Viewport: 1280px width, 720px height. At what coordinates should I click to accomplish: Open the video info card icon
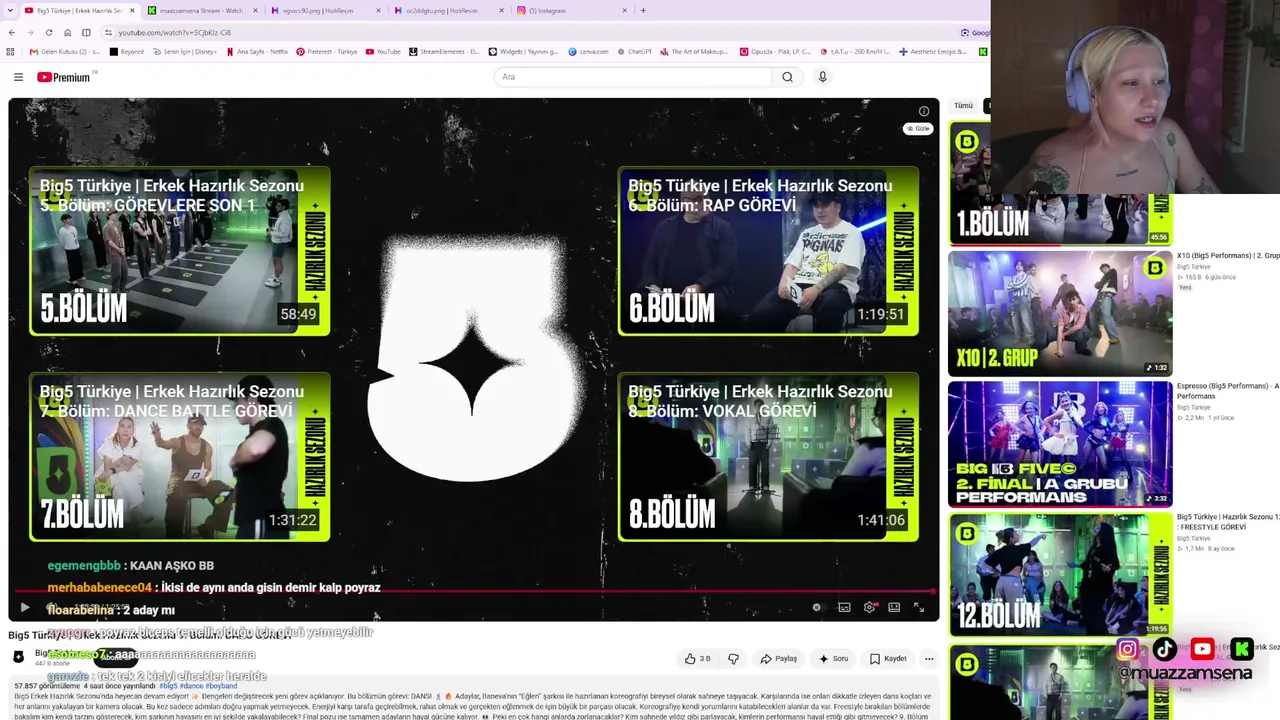click(924, 111)
